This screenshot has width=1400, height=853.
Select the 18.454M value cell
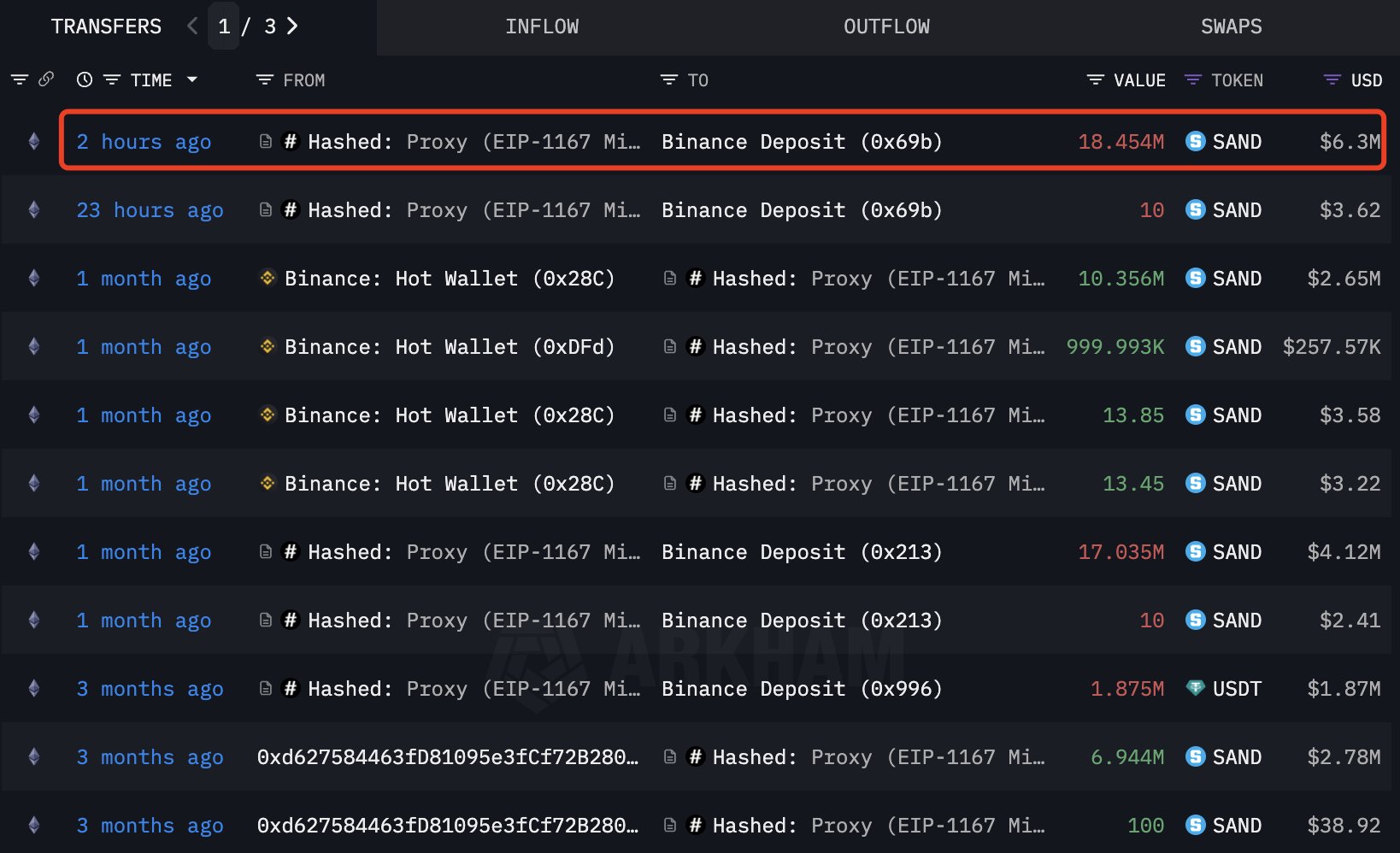(x=1121, y=142)
